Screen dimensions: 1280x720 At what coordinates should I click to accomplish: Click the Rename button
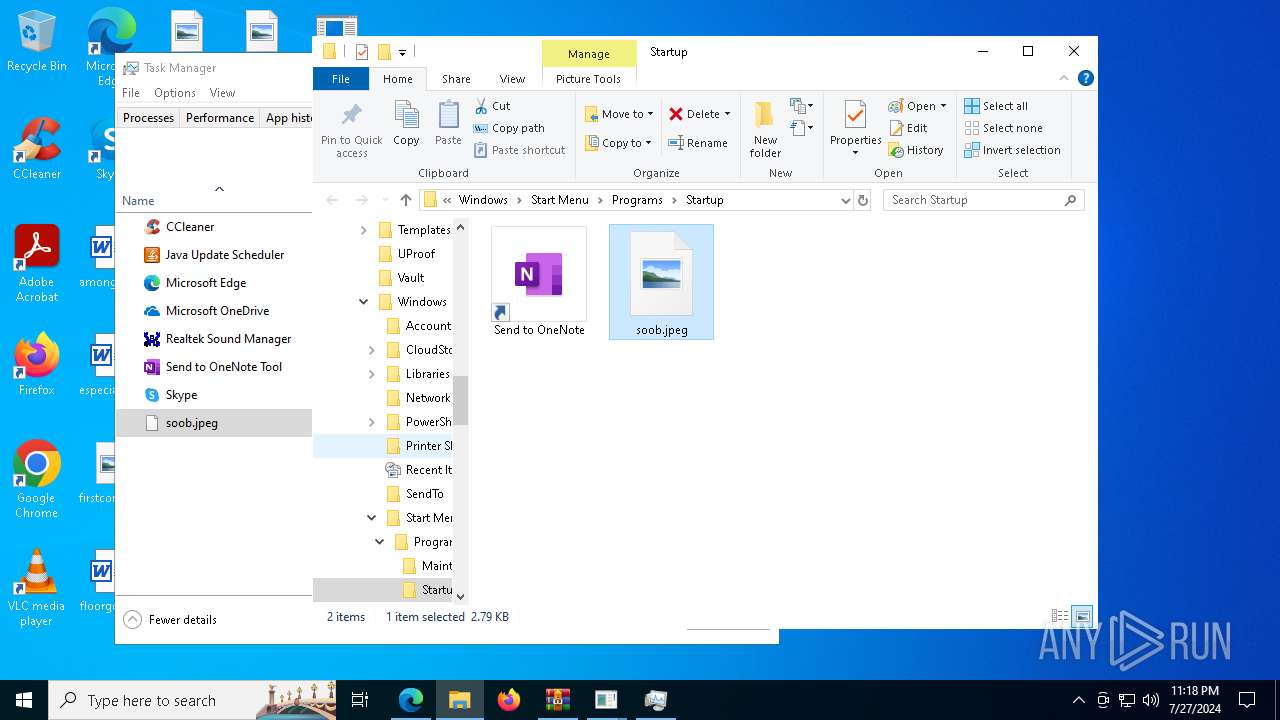(698, 143)
